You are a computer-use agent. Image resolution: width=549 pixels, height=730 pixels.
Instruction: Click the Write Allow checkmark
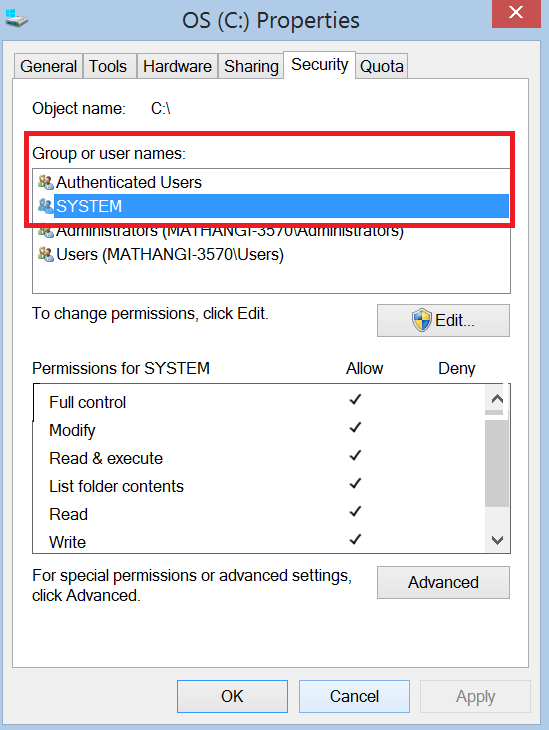click(x=355, y=540)
